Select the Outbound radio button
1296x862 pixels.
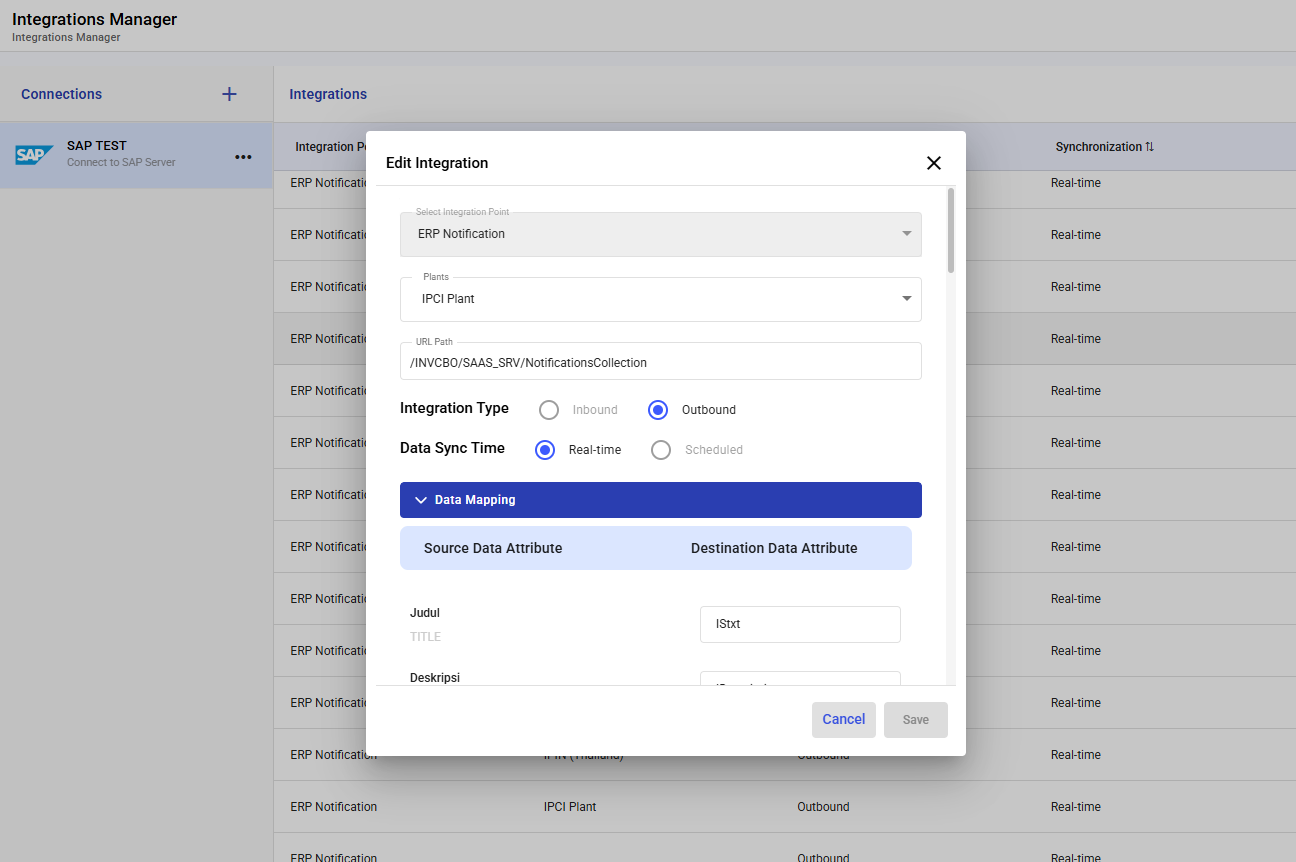658,410
